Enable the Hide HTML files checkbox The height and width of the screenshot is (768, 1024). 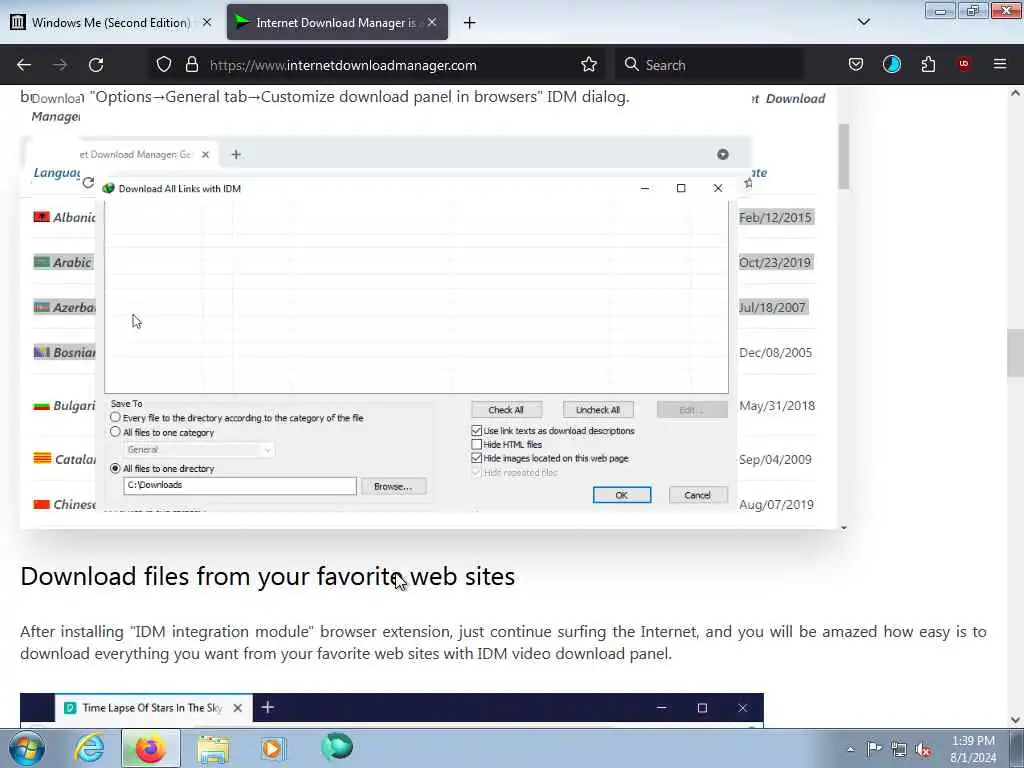coord(477,444)
